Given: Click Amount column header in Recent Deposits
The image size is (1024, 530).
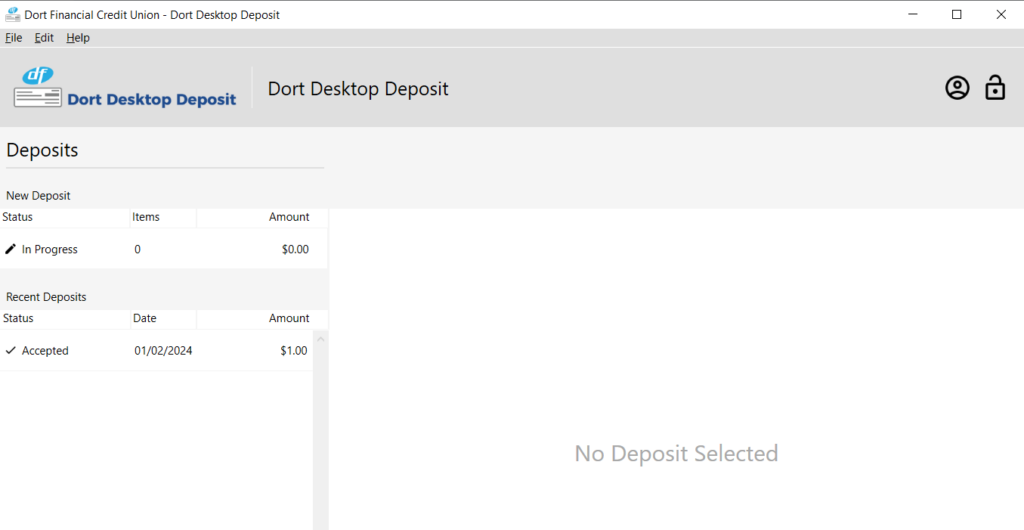Looking at the screenshot, I should pyautogui.click(x=289, y=318).
